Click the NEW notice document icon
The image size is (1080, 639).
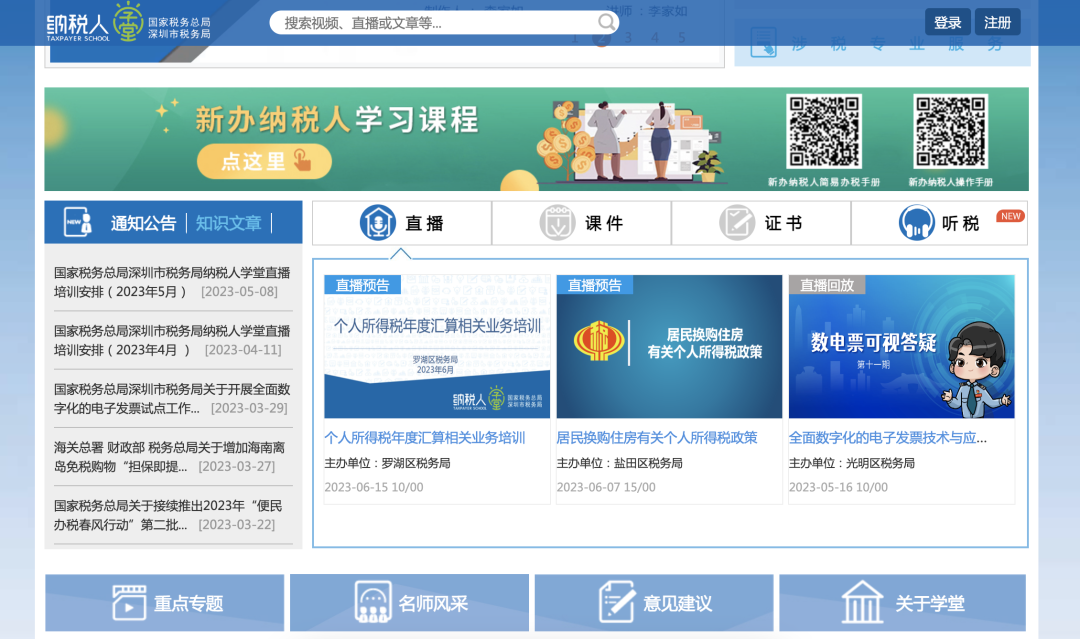point(78,222)
